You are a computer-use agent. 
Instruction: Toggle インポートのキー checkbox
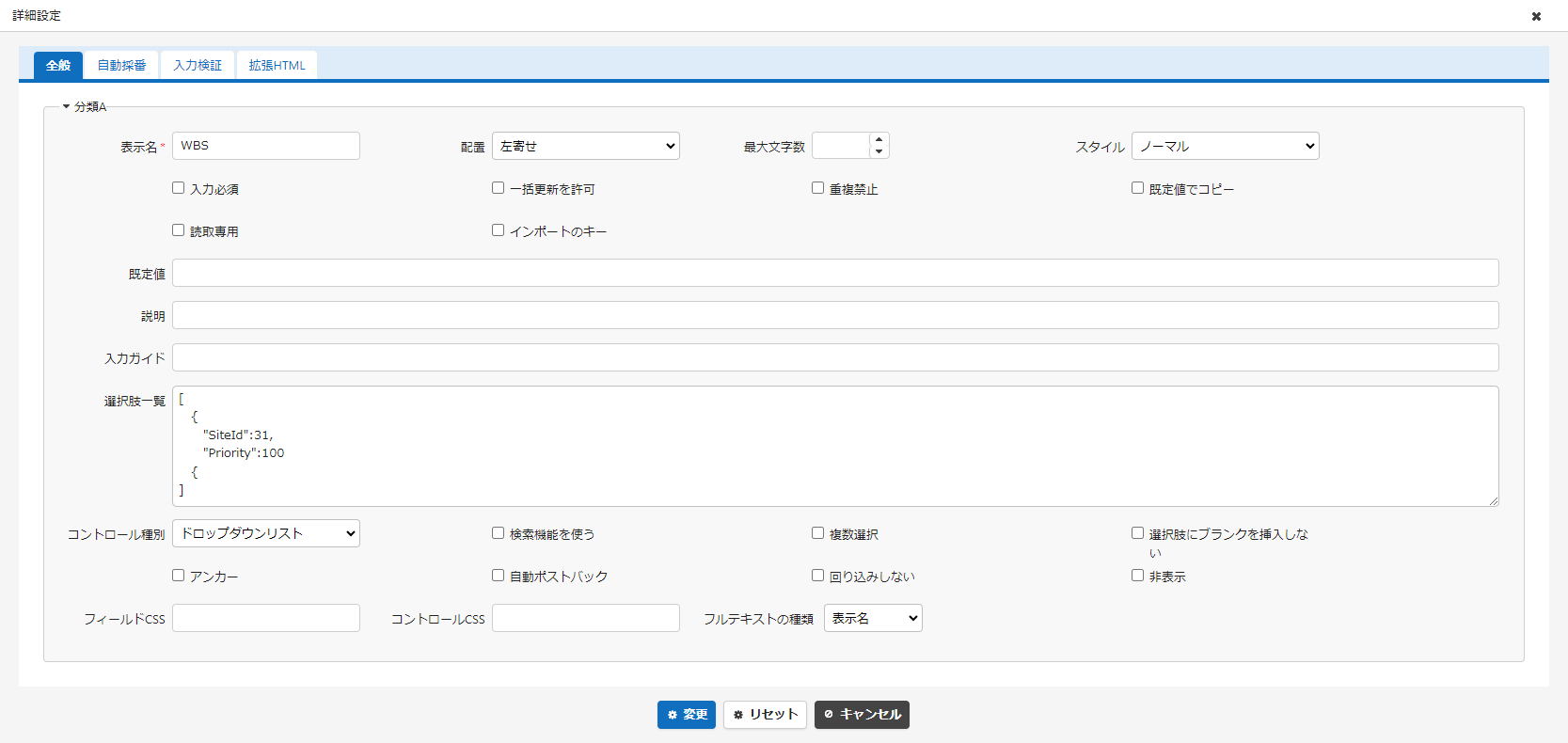coord(498,230)
